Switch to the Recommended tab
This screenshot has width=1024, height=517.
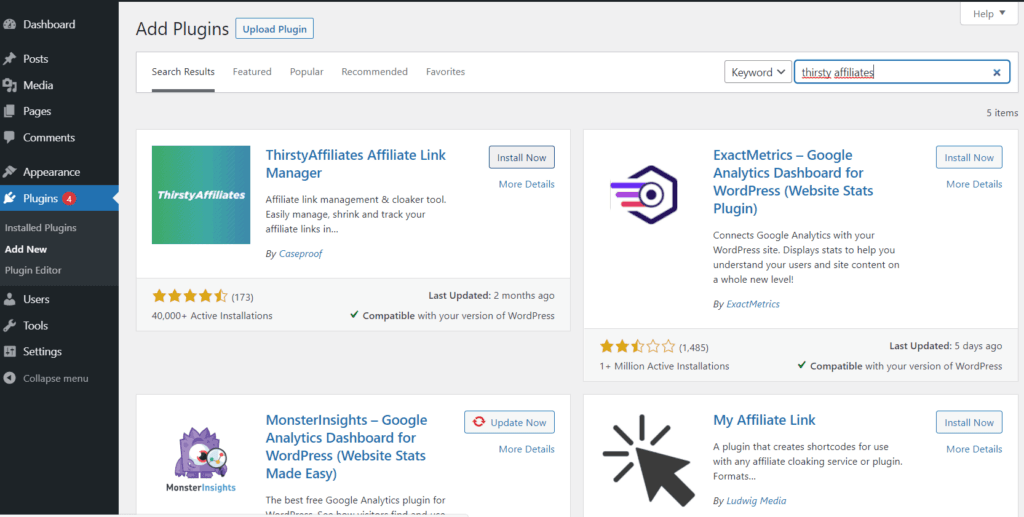[x=374, y=72]
